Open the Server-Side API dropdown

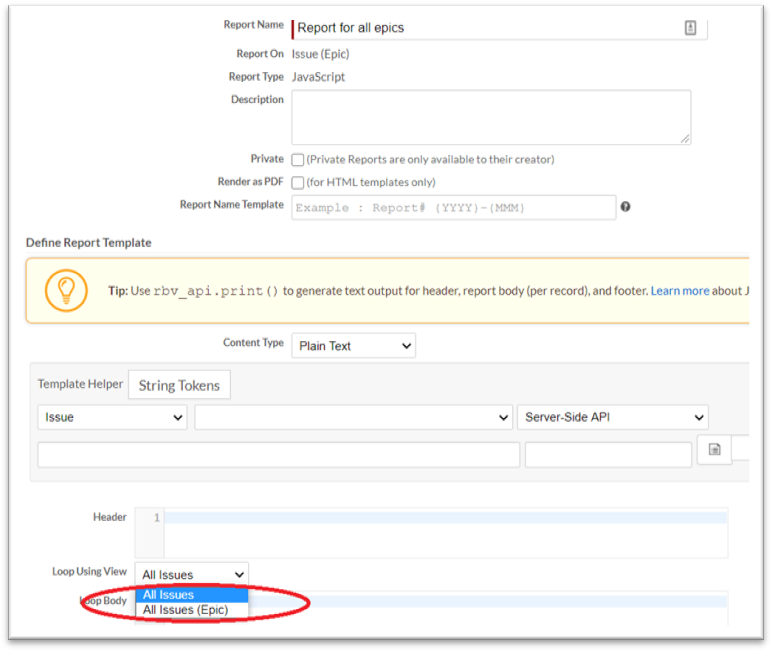tap(612, 417)
